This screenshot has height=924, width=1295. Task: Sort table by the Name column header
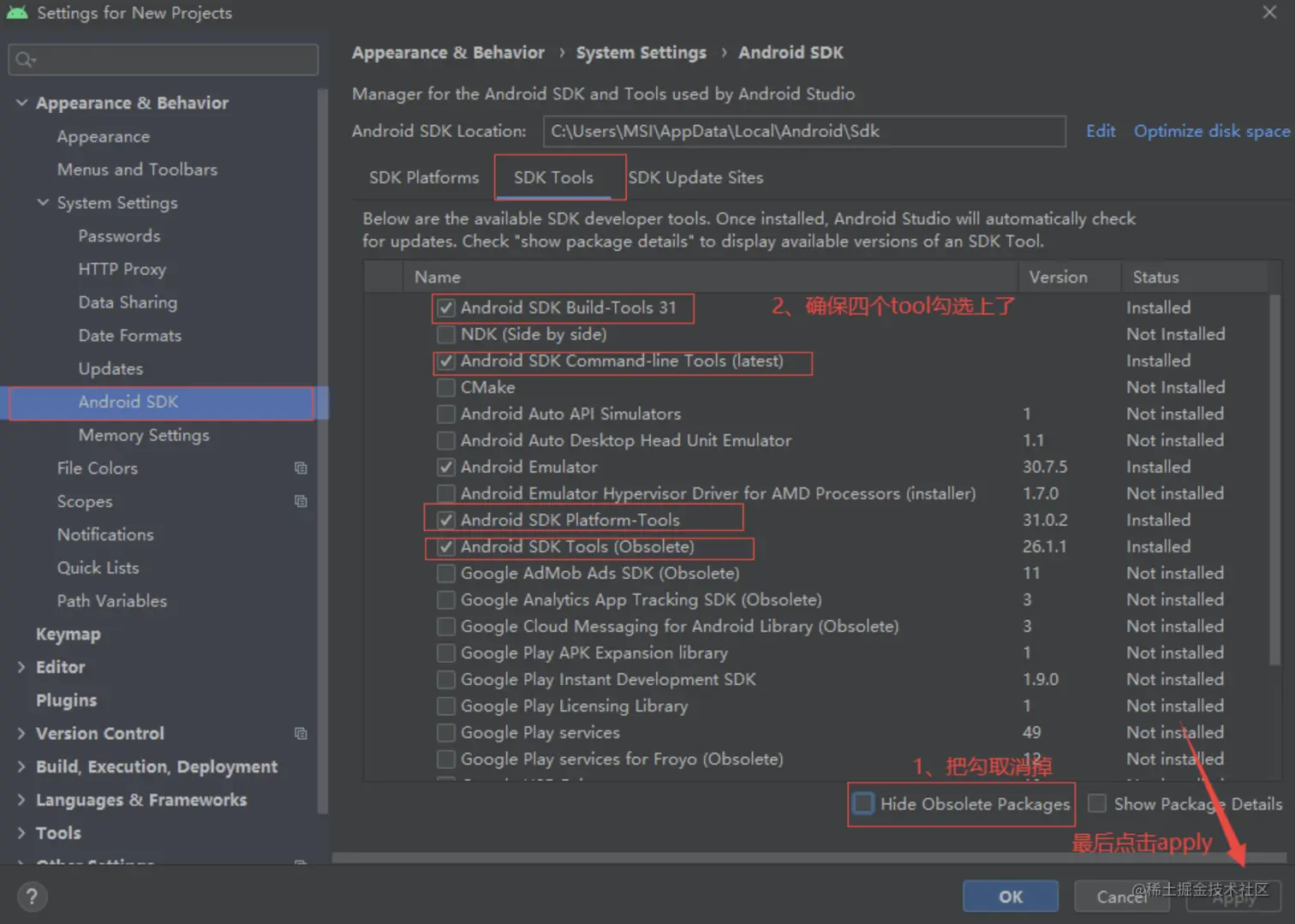pos(711,277)
